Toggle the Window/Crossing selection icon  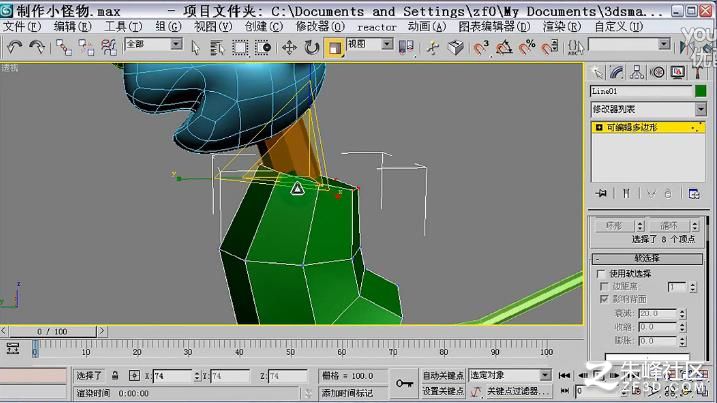click(263, 48)
